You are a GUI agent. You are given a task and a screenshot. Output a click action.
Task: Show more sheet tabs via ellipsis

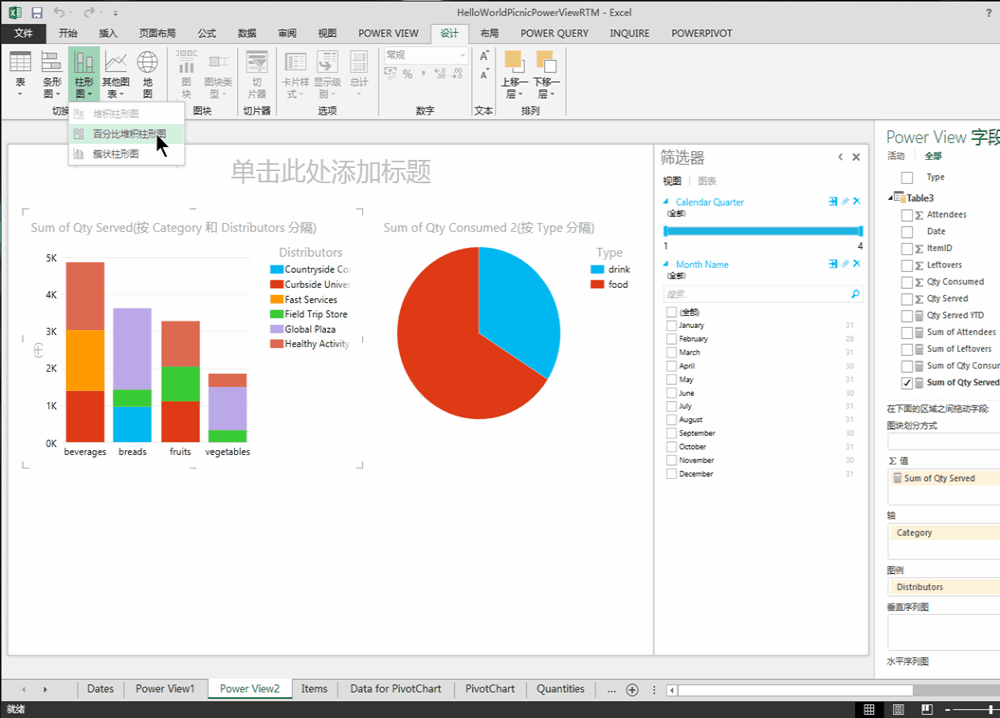pyautogui.click(x=611, y=689)
